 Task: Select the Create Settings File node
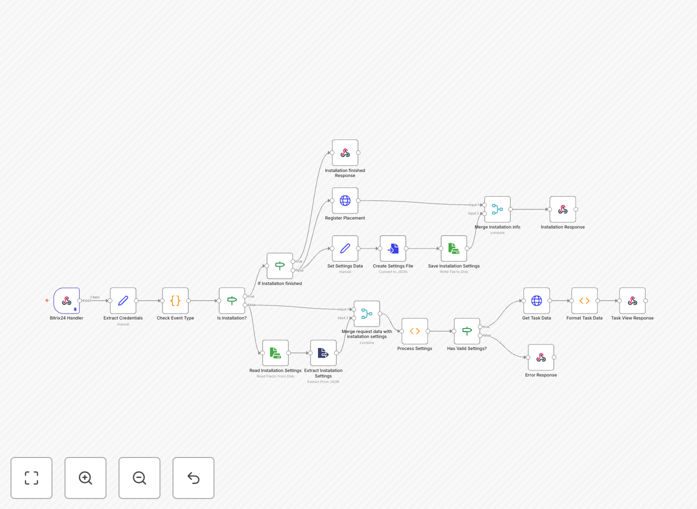[x=393, y=248]
